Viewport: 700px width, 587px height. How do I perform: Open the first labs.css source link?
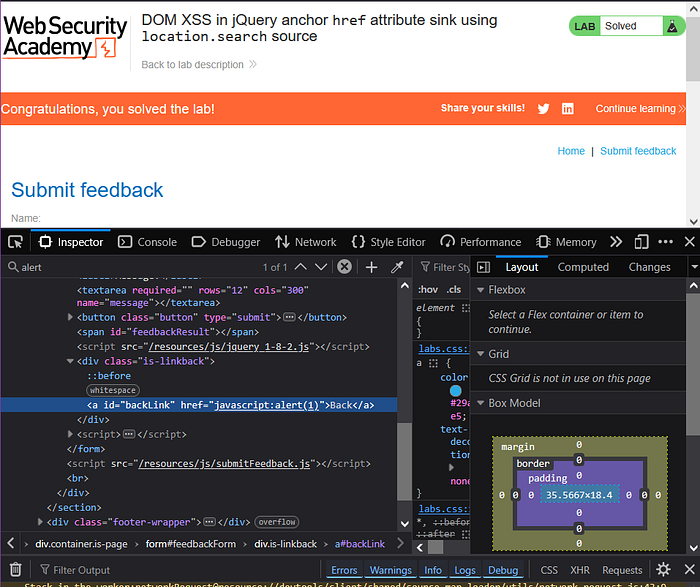coord(444,348)
